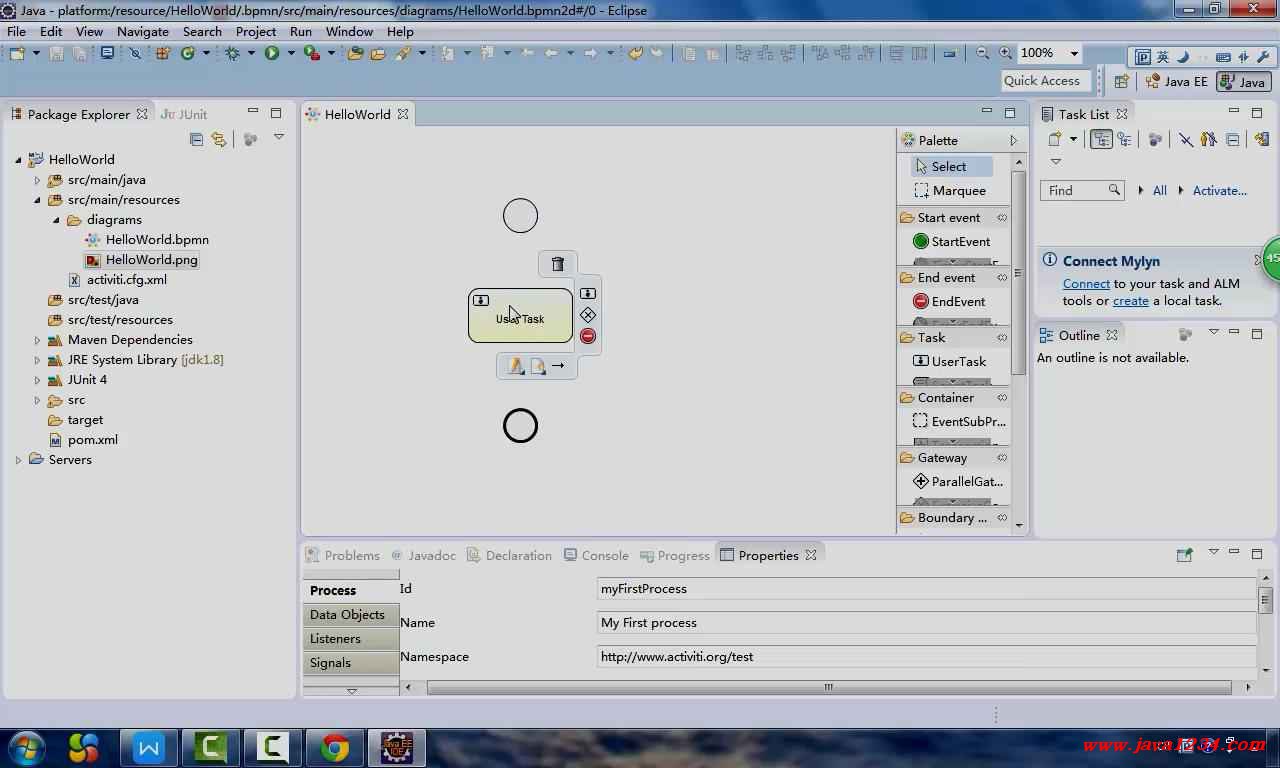Select the ParallelGateway palette tool

[x=957, y=481]
